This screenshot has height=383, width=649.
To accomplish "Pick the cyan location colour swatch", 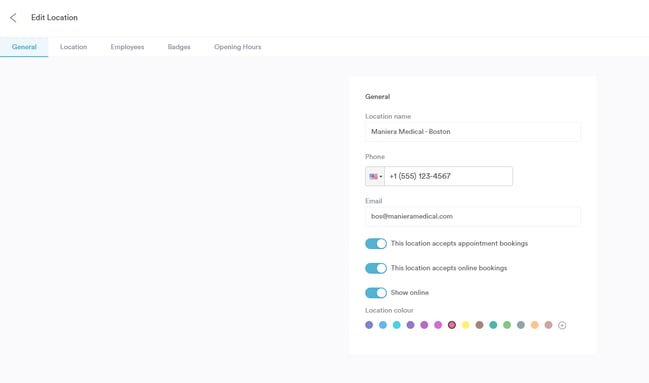I will point(397,325).
